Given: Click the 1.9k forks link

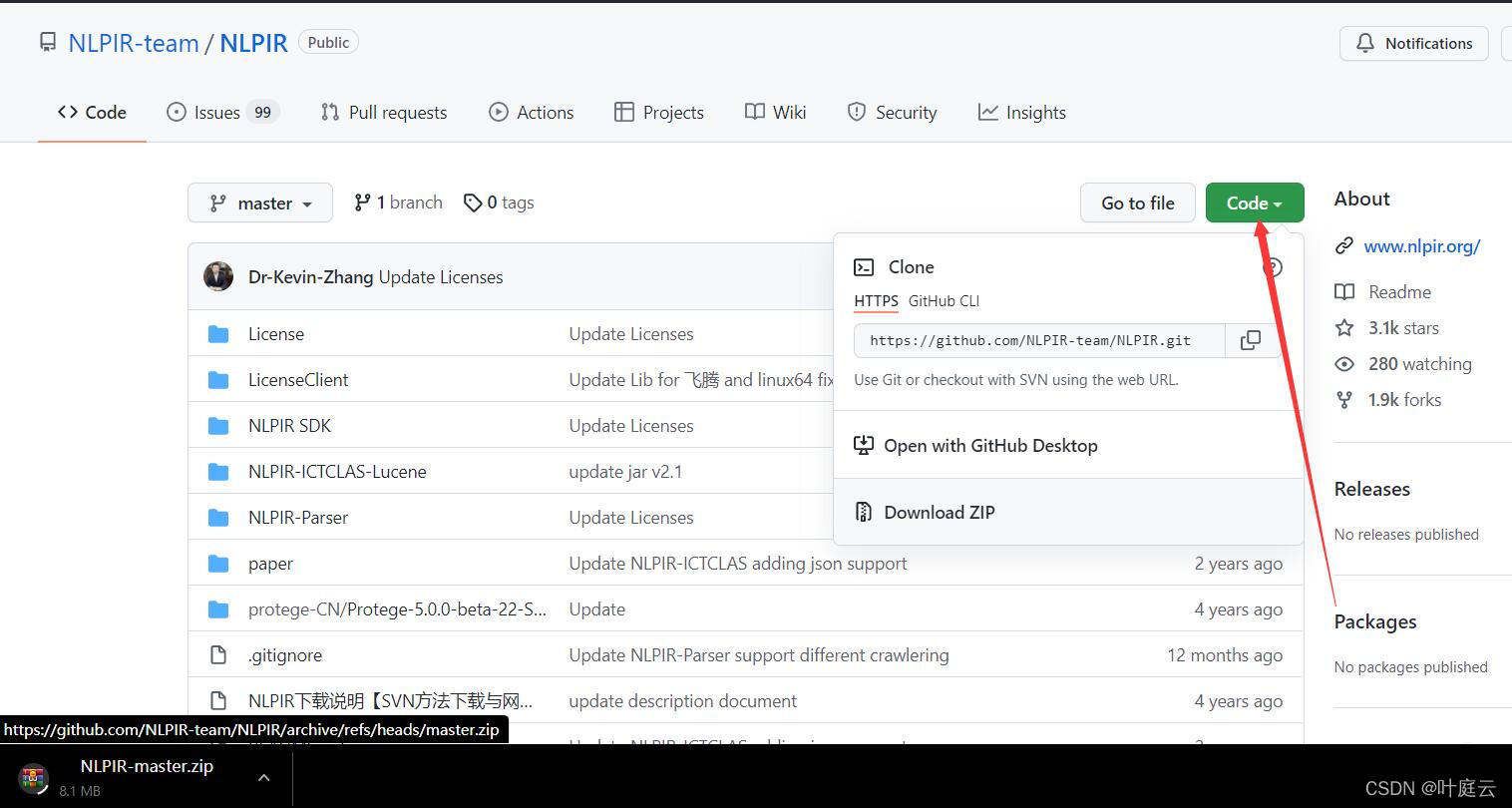Looking at the screenshot, I should click(x=1404, y=400).
